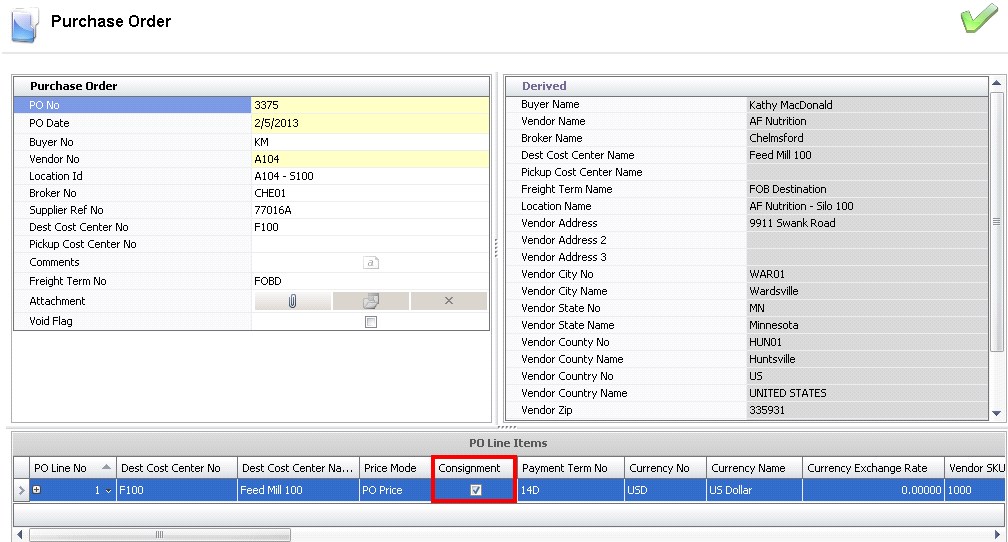Click the empty Pickup Cost Center No field
This screenshot has width=1008, height=542.
point(370,244)
